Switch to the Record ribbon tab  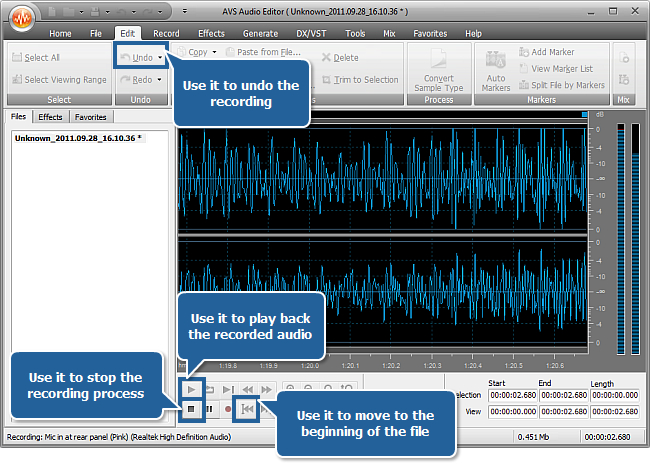point(166,34)
